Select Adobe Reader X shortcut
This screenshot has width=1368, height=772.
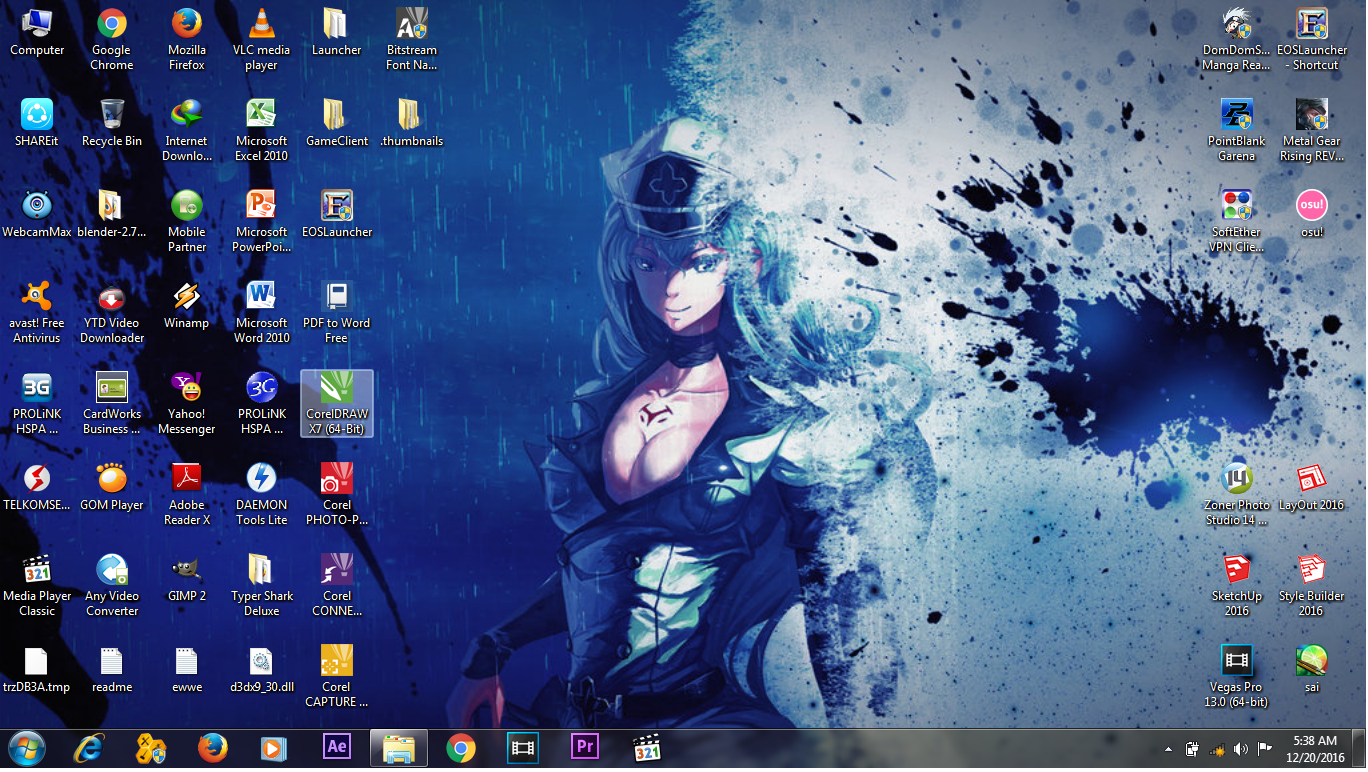[187, 494]
